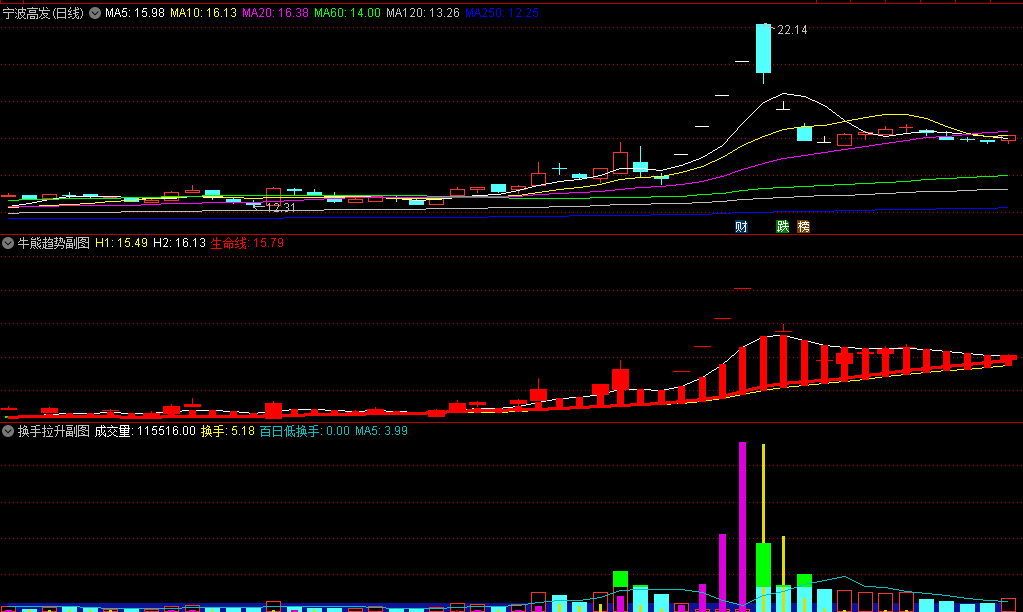Screen dimensions: 1023x612
Task: Click the 牛熊趋势副图 indicator name
Action: [53, 243]
